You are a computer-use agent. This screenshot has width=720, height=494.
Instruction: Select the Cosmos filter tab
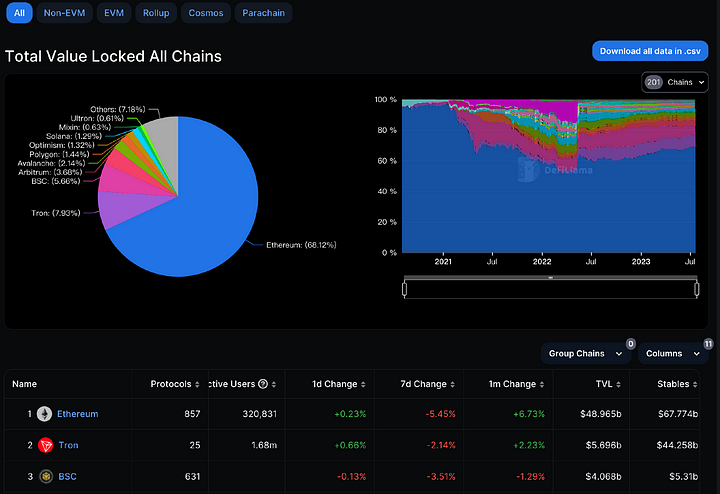[x=207, y=13]
